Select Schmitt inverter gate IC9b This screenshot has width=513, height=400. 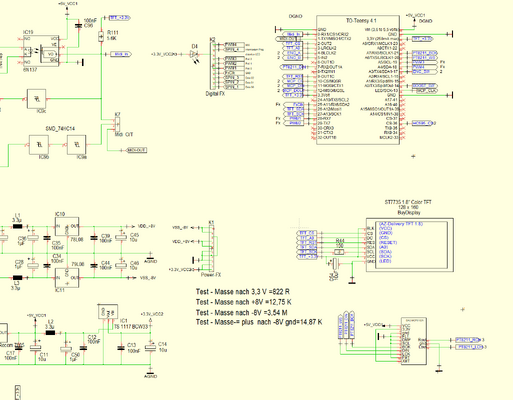tap(39, 145)
